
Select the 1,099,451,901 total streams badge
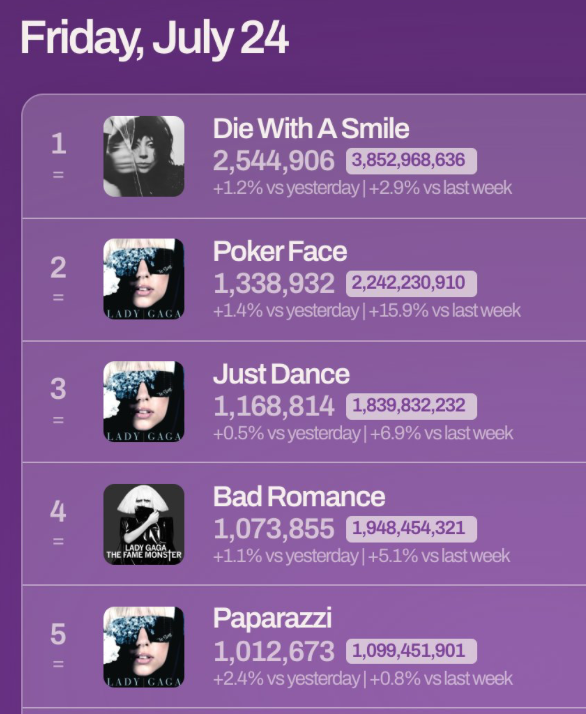(411, 651)
